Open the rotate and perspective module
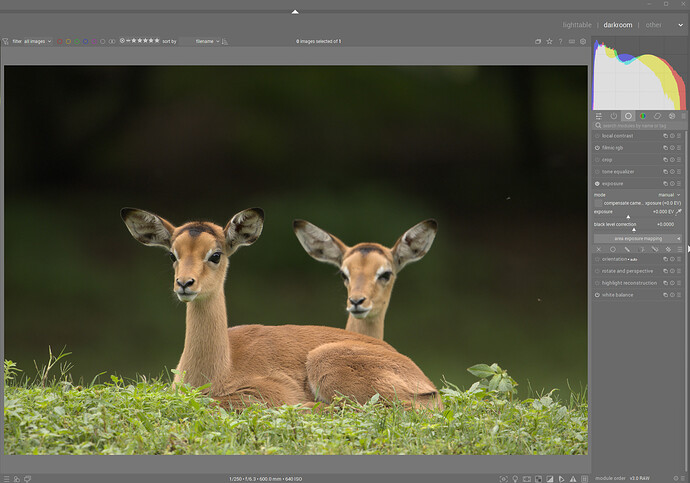 click(627, 271)
